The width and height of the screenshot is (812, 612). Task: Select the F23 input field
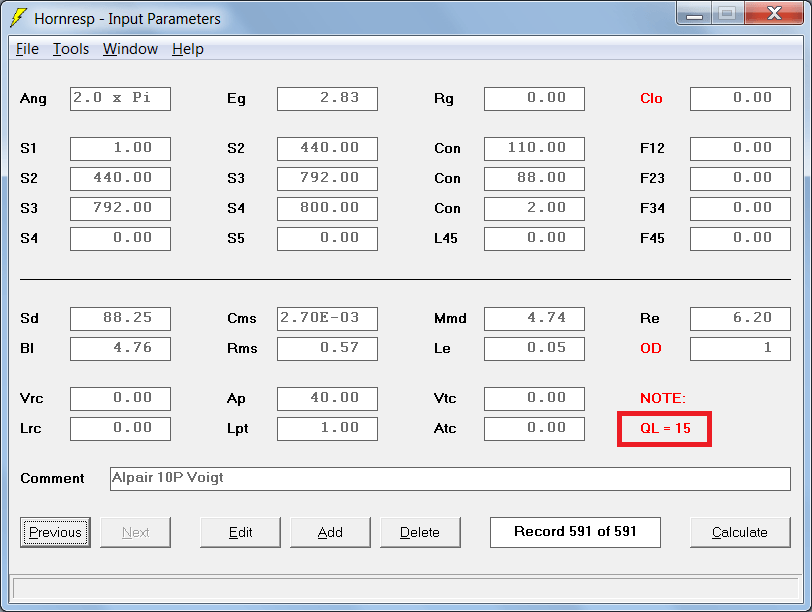[741, 179]
